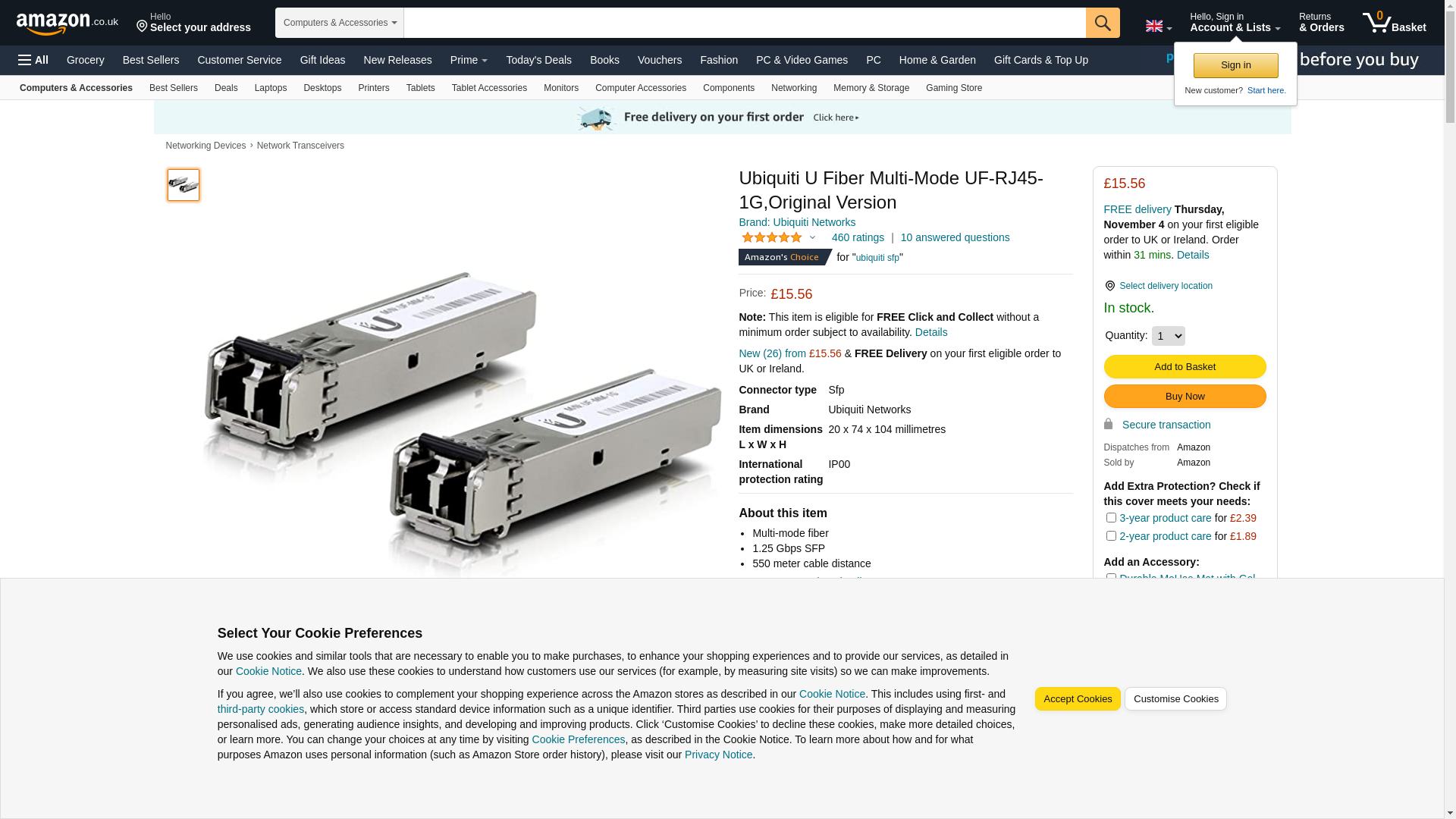Viewport: 1456px width, 819px height.
Task: Click the delivery location pin icon
Action: click(1109, 286)
